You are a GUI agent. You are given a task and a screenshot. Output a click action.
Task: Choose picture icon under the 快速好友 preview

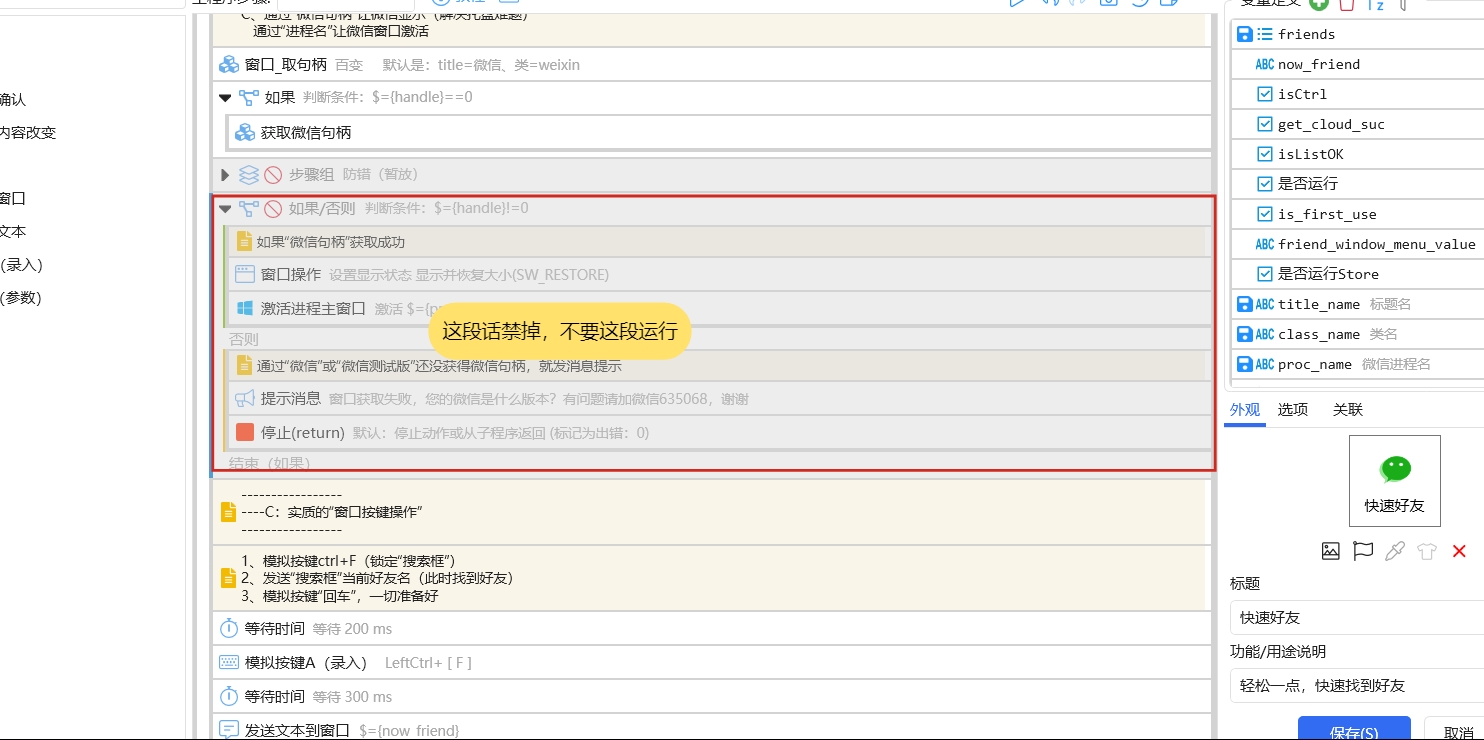coord(1330,551)
